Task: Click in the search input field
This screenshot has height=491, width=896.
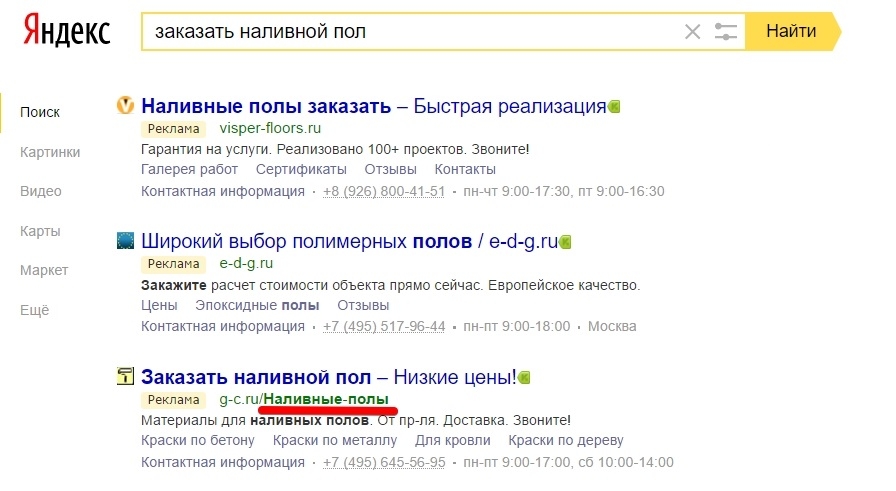Action: point(410,32)
